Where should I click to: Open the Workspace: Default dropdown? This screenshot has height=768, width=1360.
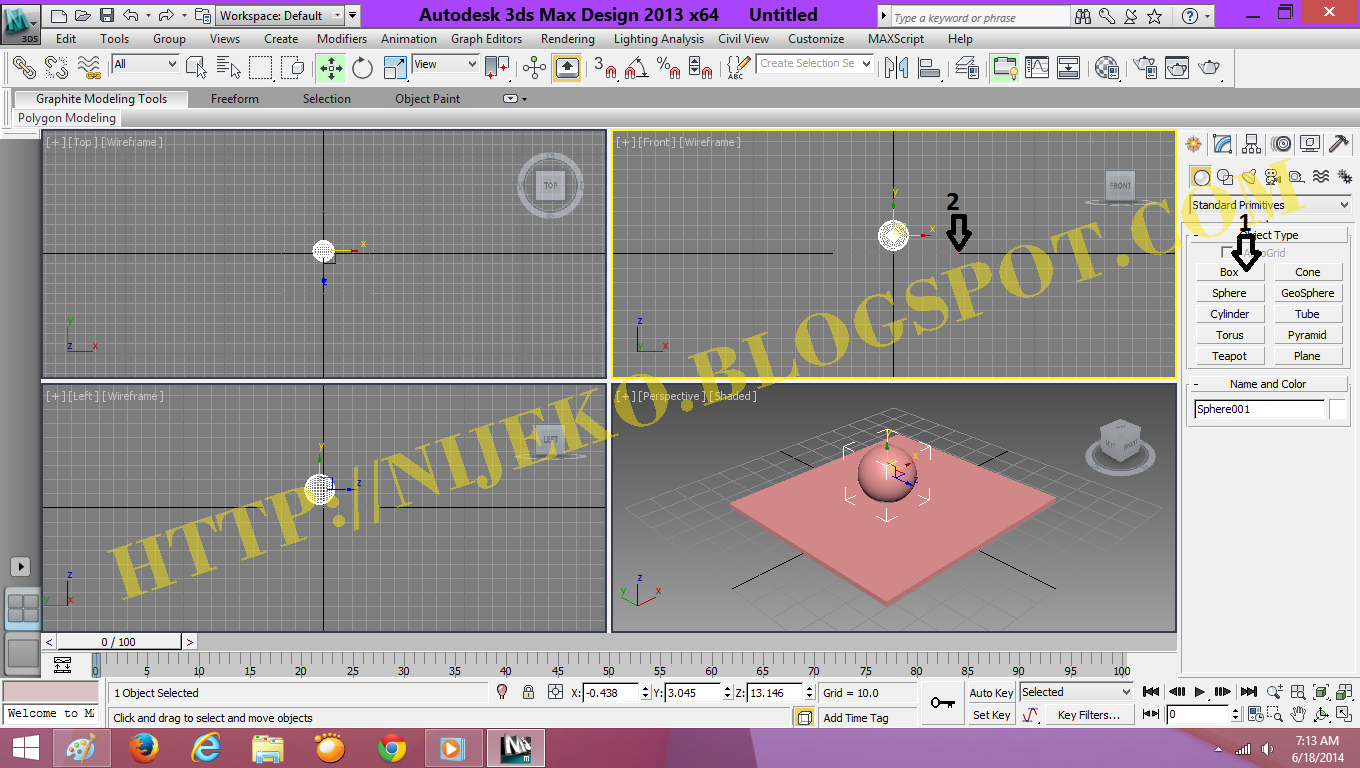280,15
